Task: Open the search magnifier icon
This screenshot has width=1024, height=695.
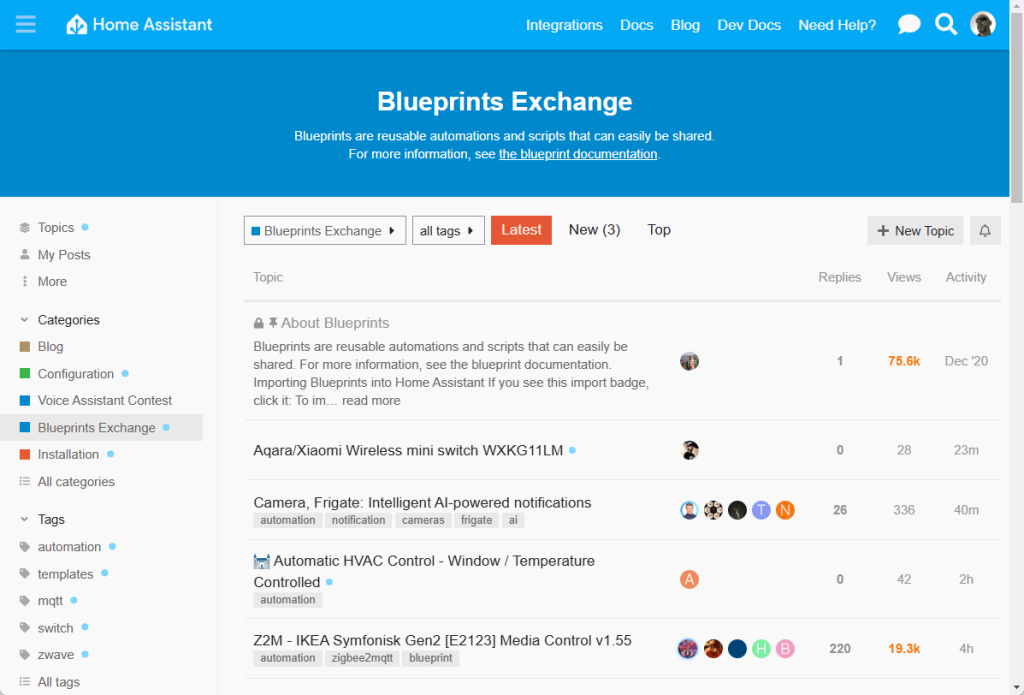Action: click(946, 25)
